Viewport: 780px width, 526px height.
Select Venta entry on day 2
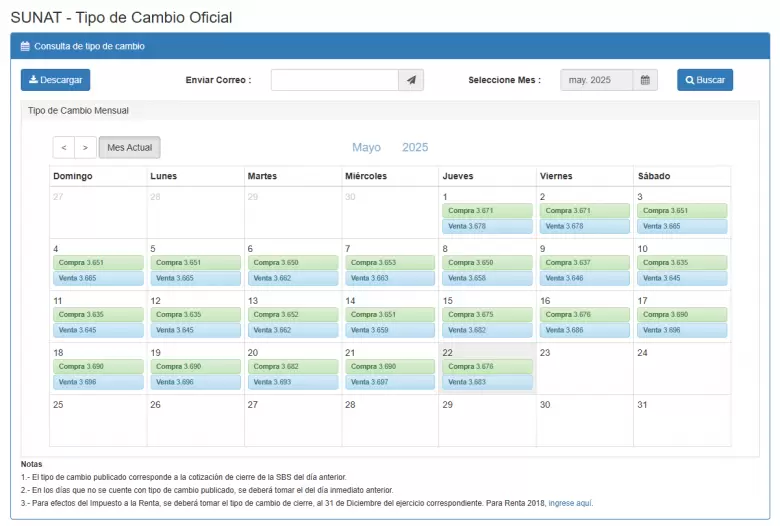pos(585,226)
